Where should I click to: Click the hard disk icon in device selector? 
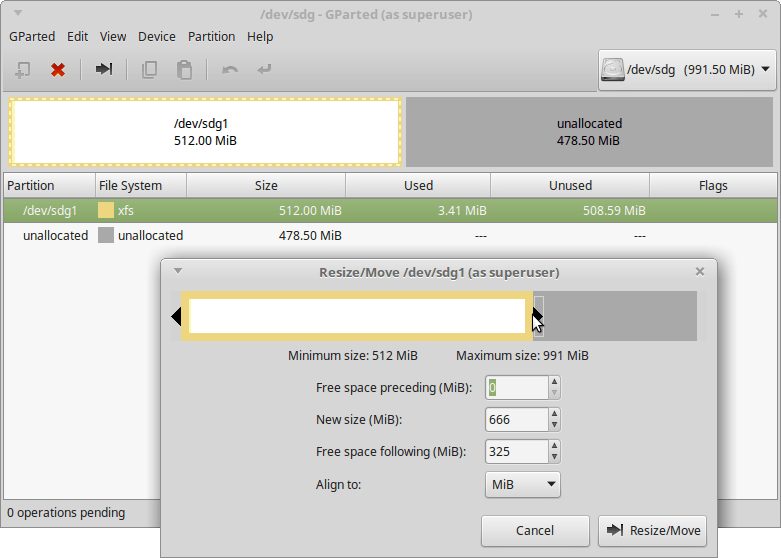tap(613, 69)
